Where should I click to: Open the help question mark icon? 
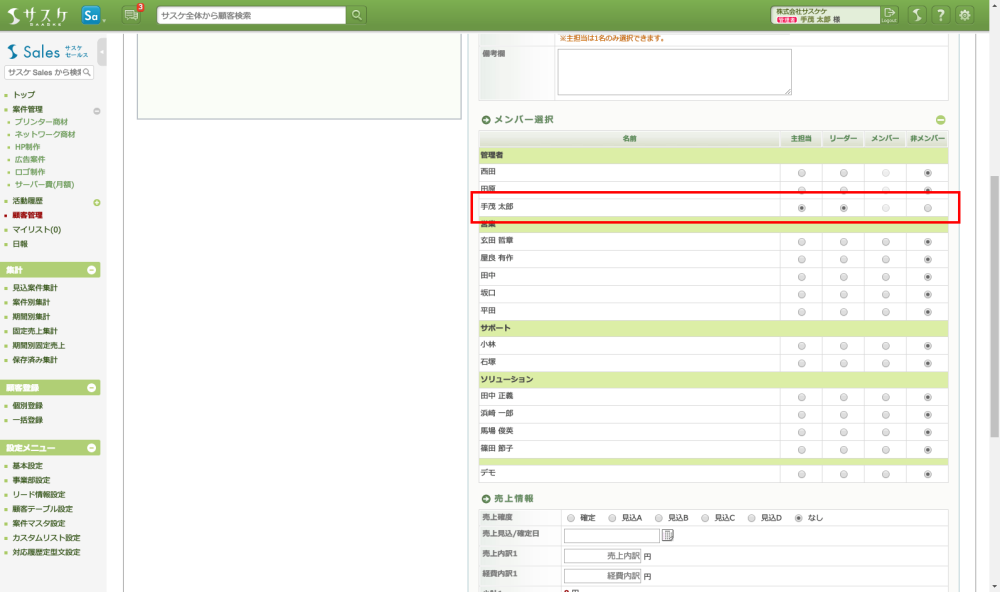(x=940, y=15)
